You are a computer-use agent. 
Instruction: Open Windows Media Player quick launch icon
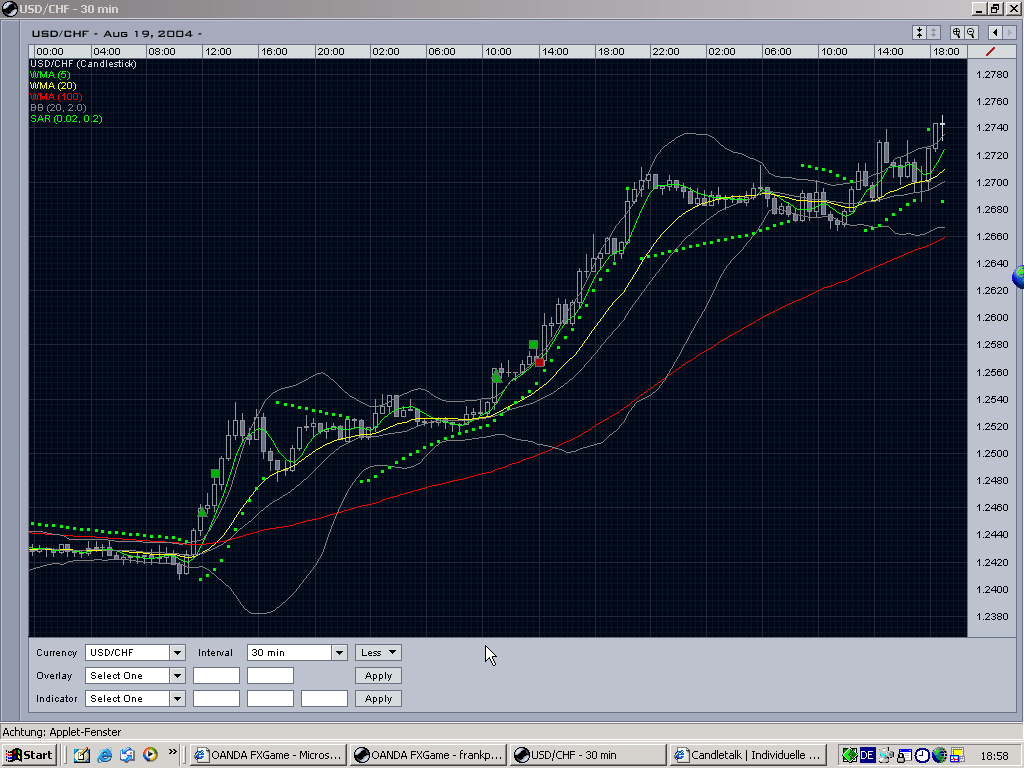coord(150,755)
